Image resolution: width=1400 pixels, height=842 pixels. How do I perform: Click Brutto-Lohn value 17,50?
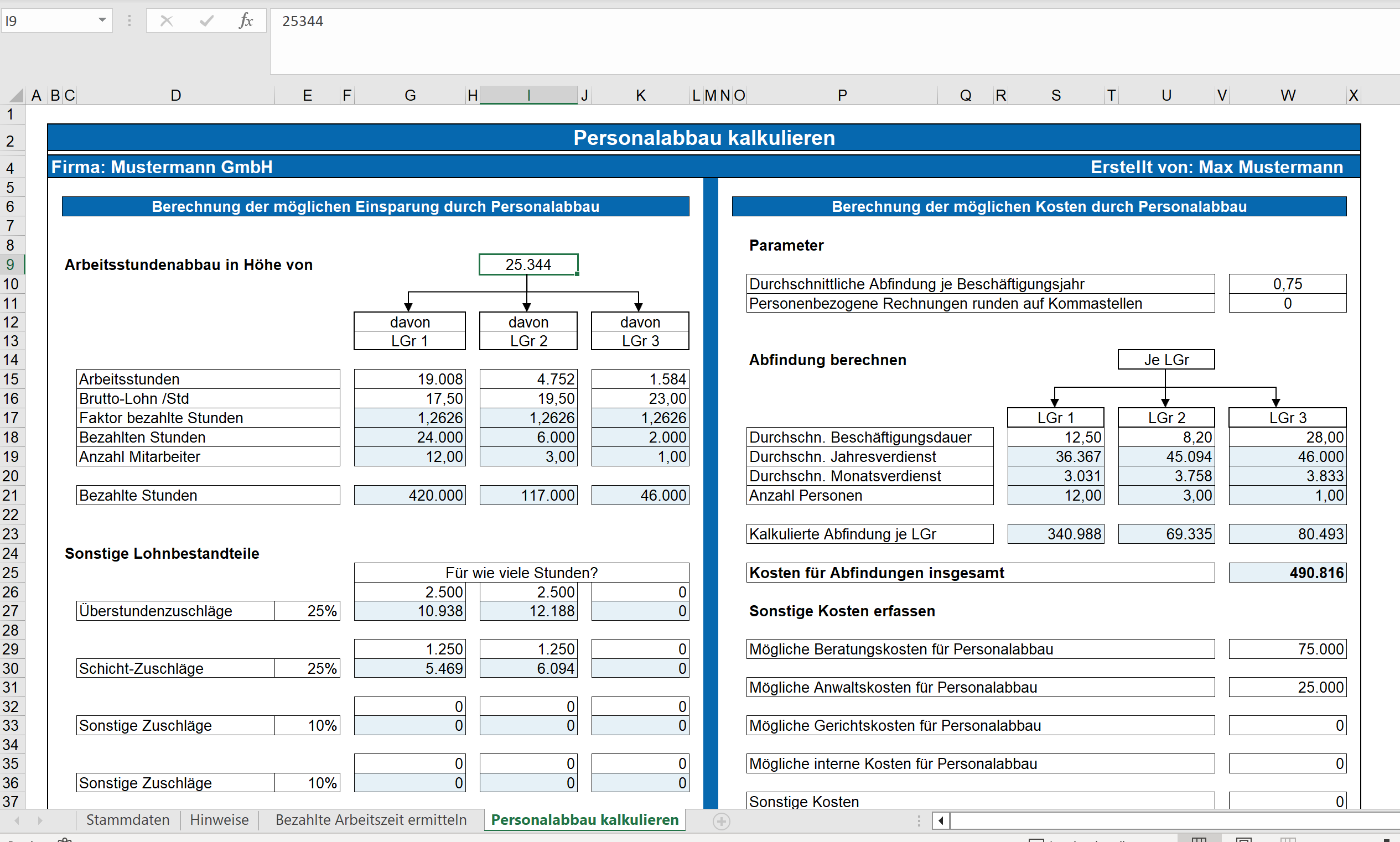point(409,398)
